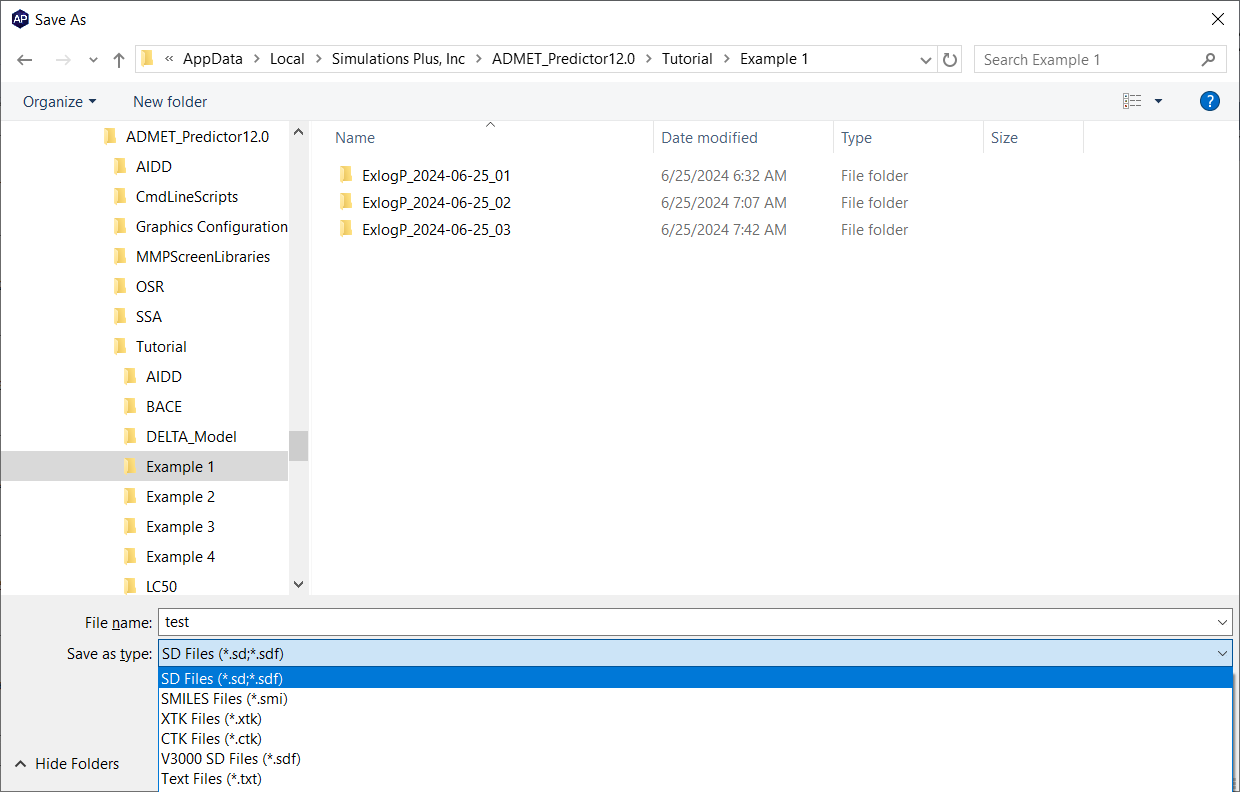Open the address bar path dropdown

pos(926,60)
